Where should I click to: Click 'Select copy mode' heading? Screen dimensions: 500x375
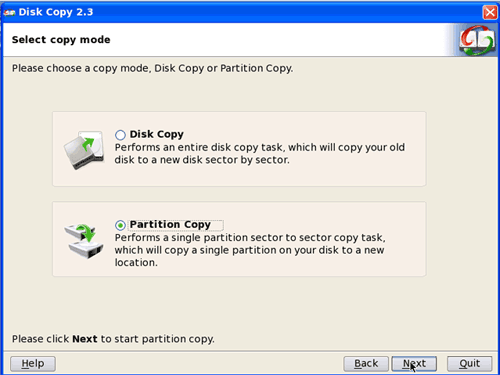click(x=61, y=40)
